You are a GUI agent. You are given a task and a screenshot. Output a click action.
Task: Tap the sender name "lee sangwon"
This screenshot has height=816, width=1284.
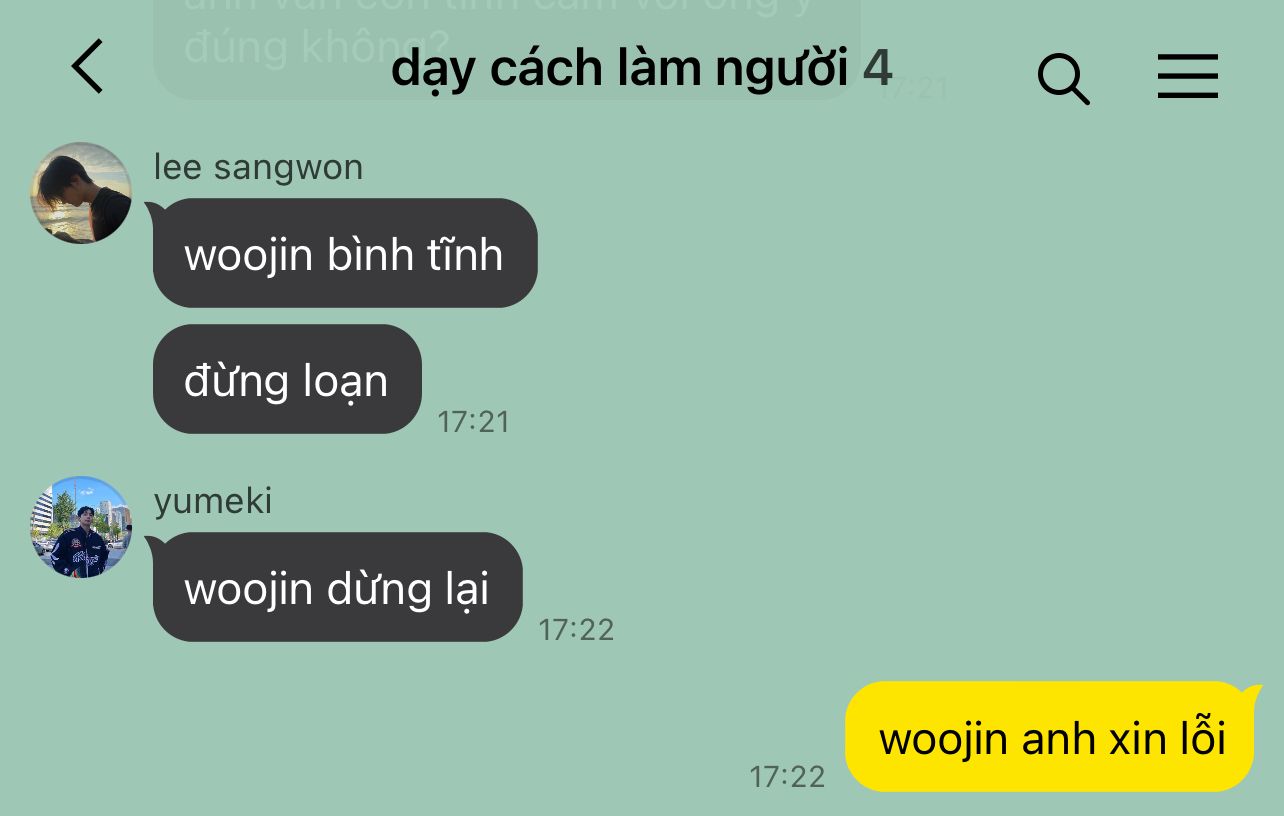pyautogui.click(x=258, y=167)
